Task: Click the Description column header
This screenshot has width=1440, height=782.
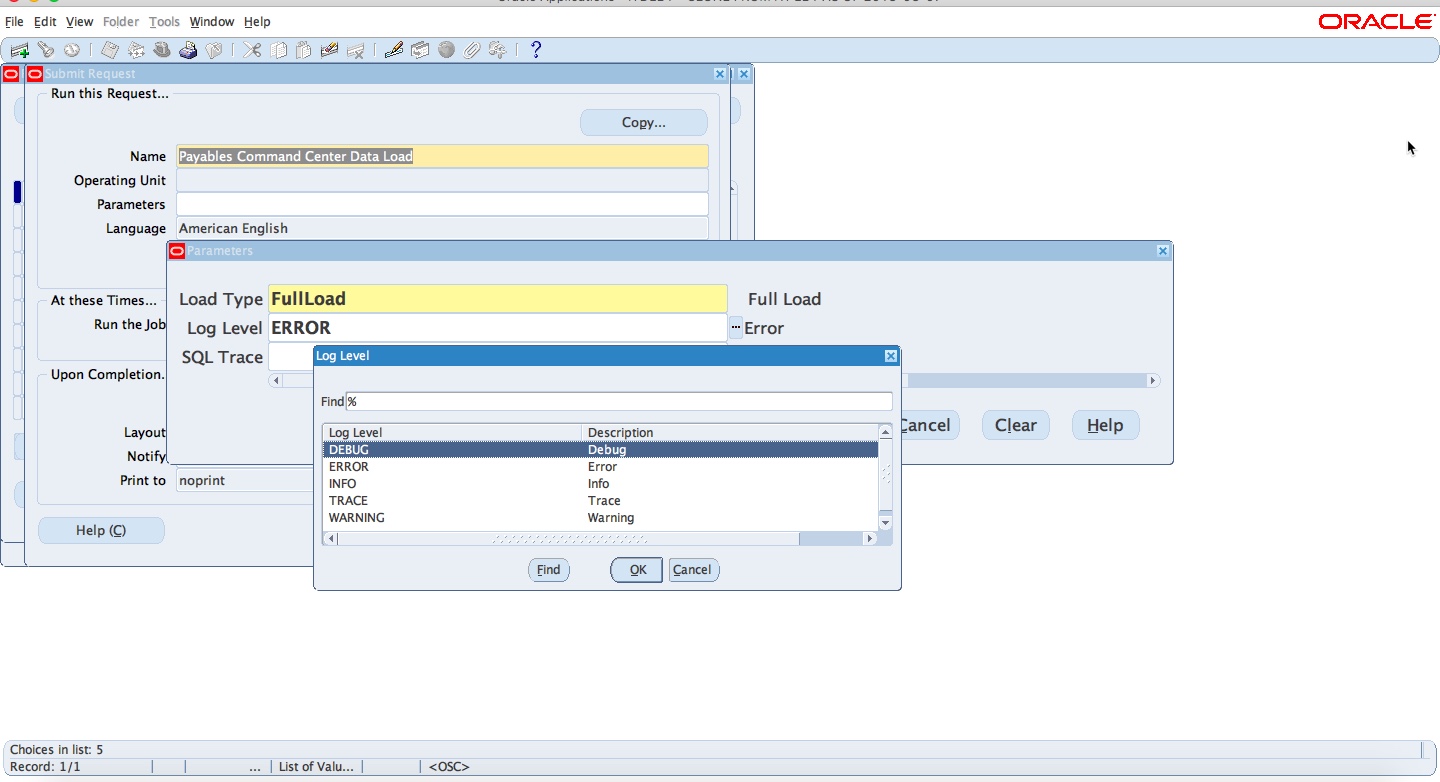Action: 729,433
